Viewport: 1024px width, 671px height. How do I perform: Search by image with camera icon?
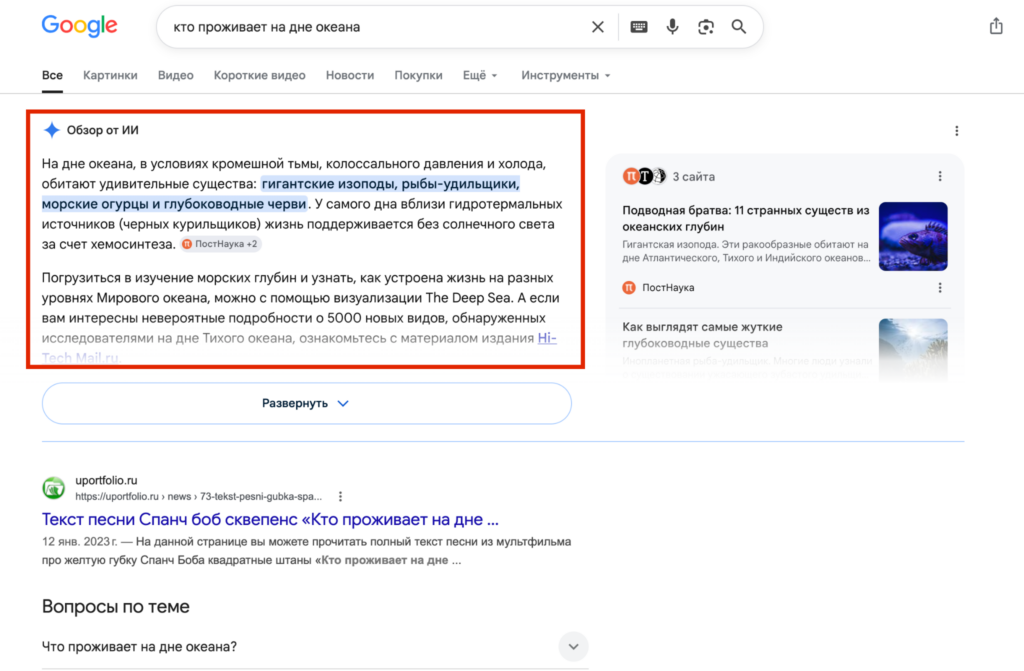(x=705, y=27)
